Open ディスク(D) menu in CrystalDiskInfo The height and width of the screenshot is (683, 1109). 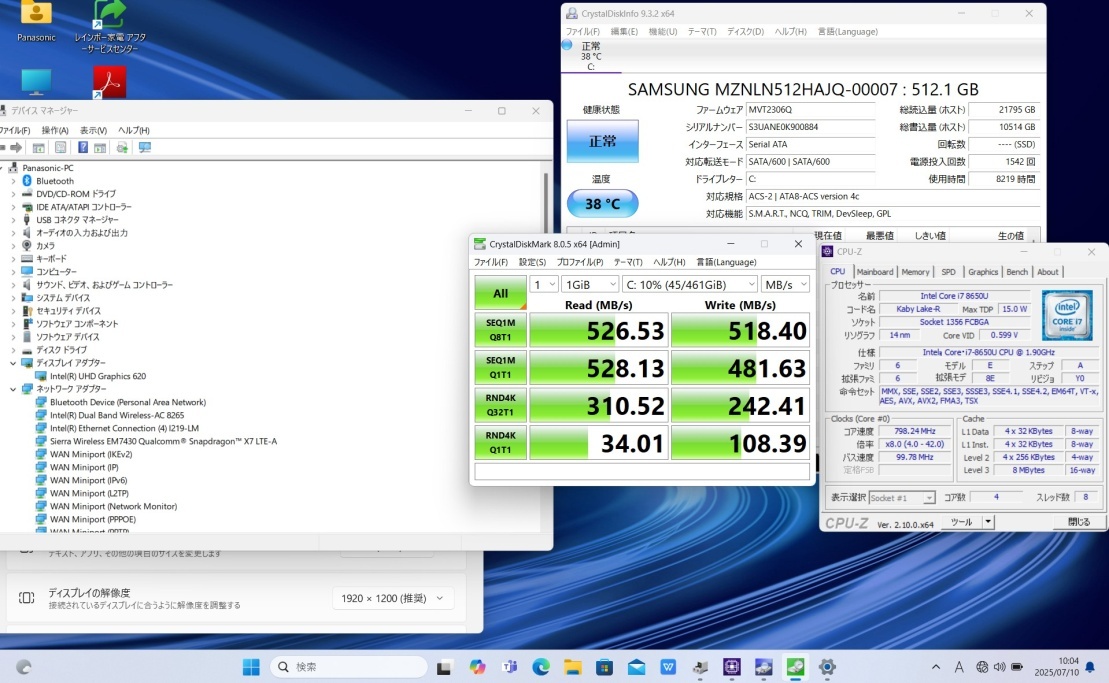[x=745, y=32]
